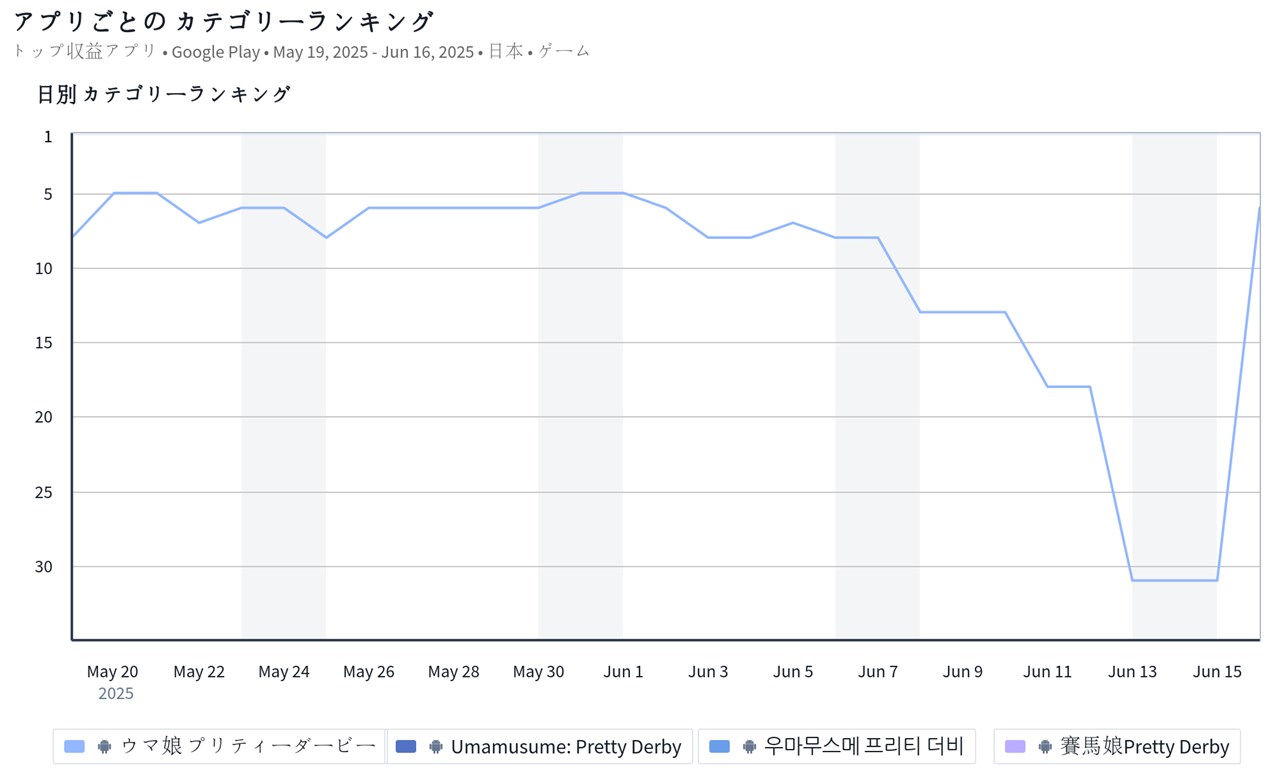1280x768 pixels.
Task: Toggle 우마무스메 프리티 더비 legend series
Action: (x=863, y=746)
